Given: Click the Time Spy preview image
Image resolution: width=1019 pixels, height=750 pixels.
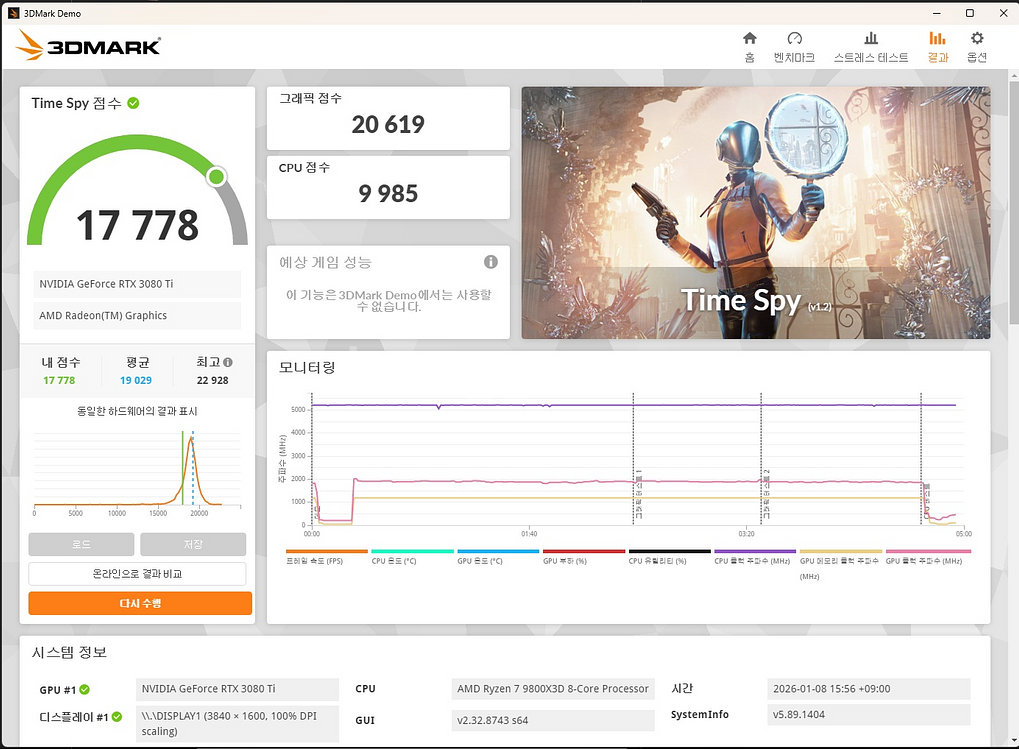Looking at the screenshot, I should (x=755, y=213).
